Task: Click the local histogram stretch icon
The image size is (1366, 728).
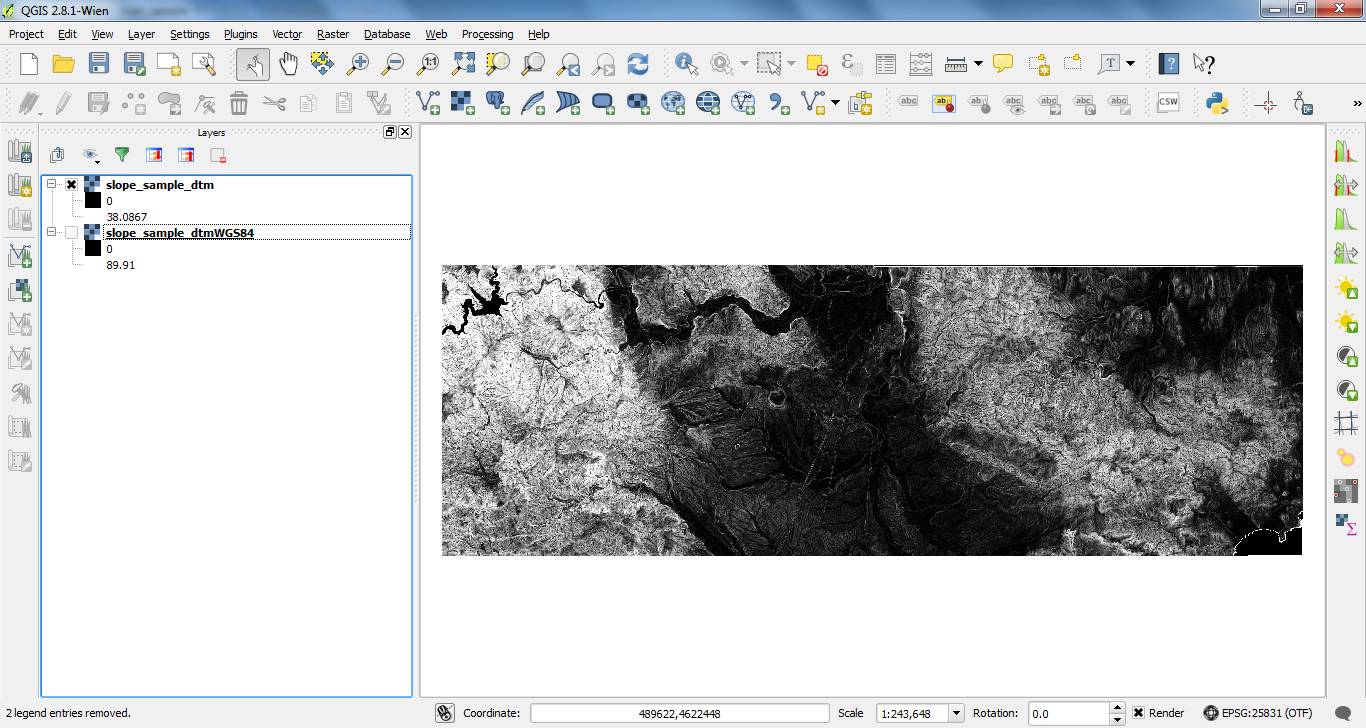Action: coord(1346,220)
